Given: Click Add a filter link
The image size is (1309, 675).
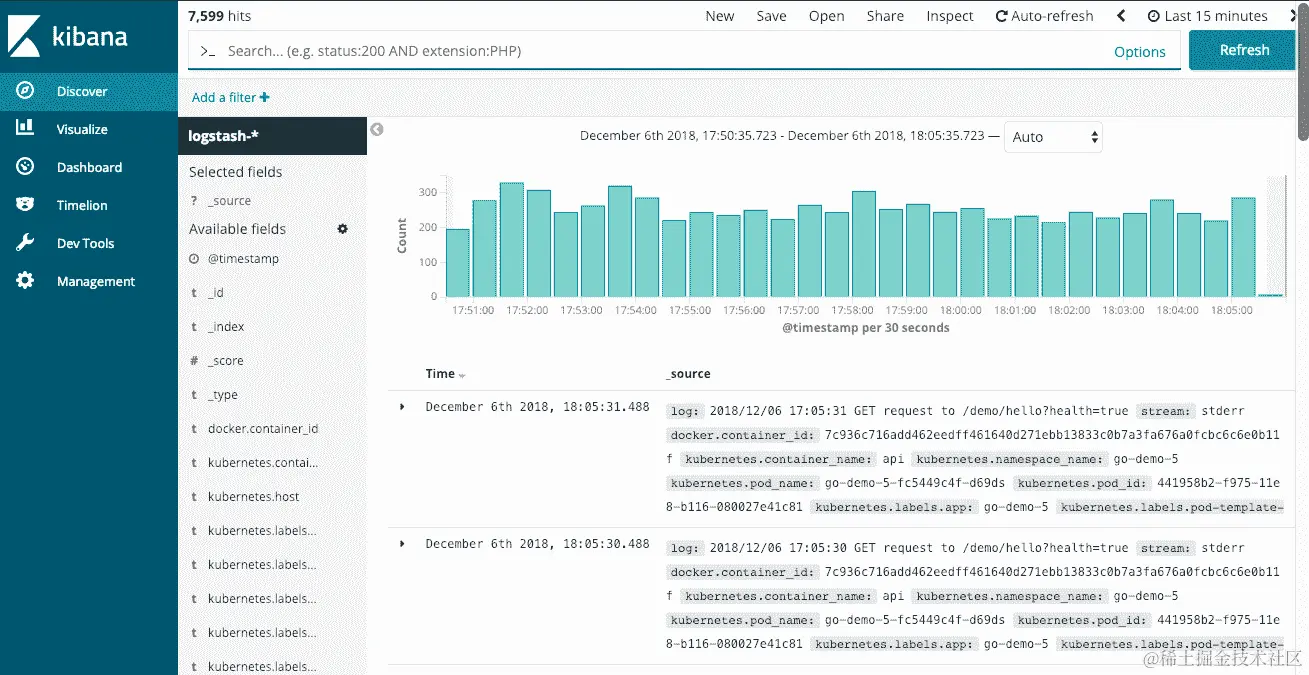Looking at the screenshot, I should click(x=231, y=97).
